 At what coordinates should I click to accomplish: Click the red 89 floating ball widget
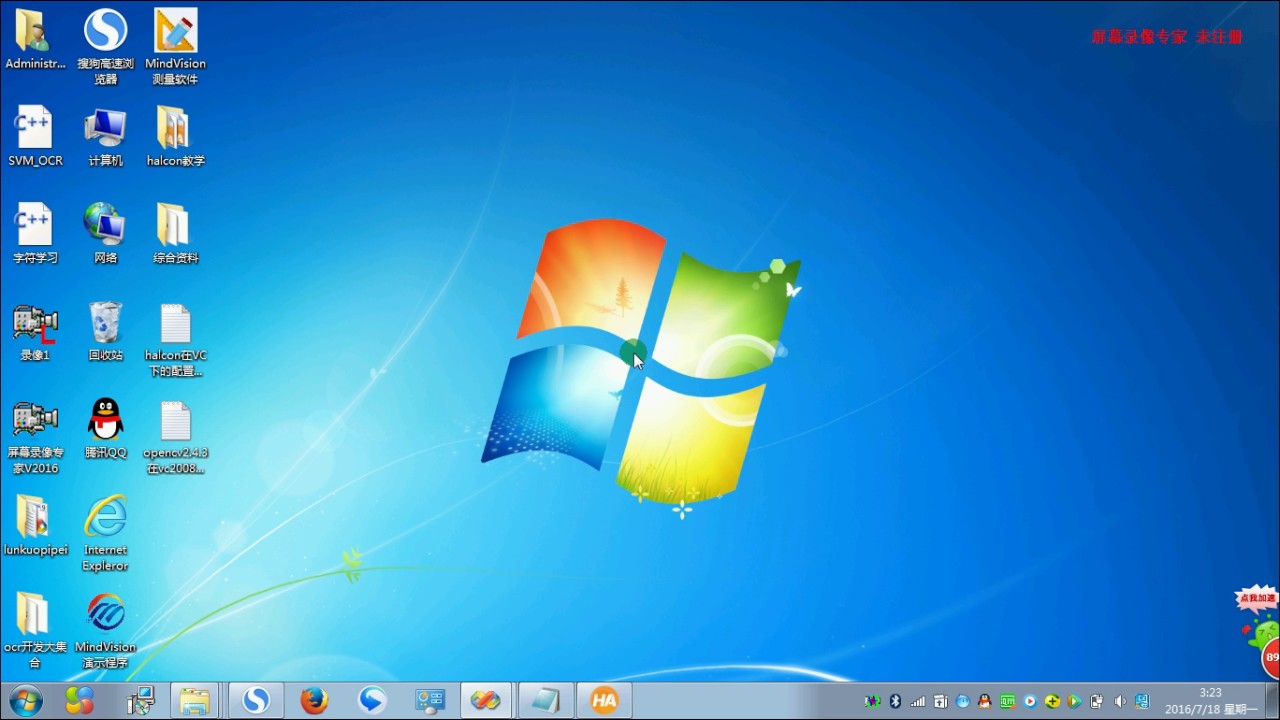coord(1271,657)
